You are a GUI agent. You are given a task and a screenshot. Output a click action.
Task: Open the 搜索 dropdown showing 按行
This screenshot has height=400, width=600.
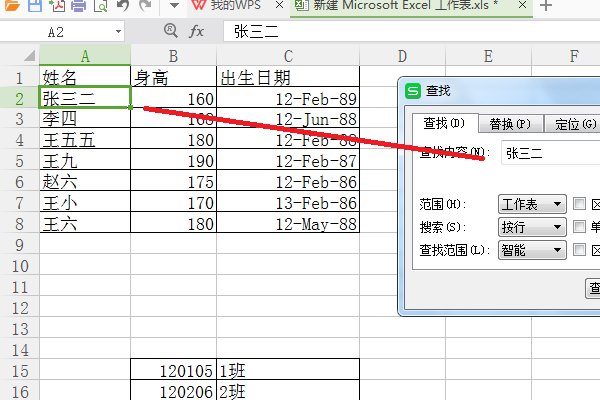pos(532,227)
